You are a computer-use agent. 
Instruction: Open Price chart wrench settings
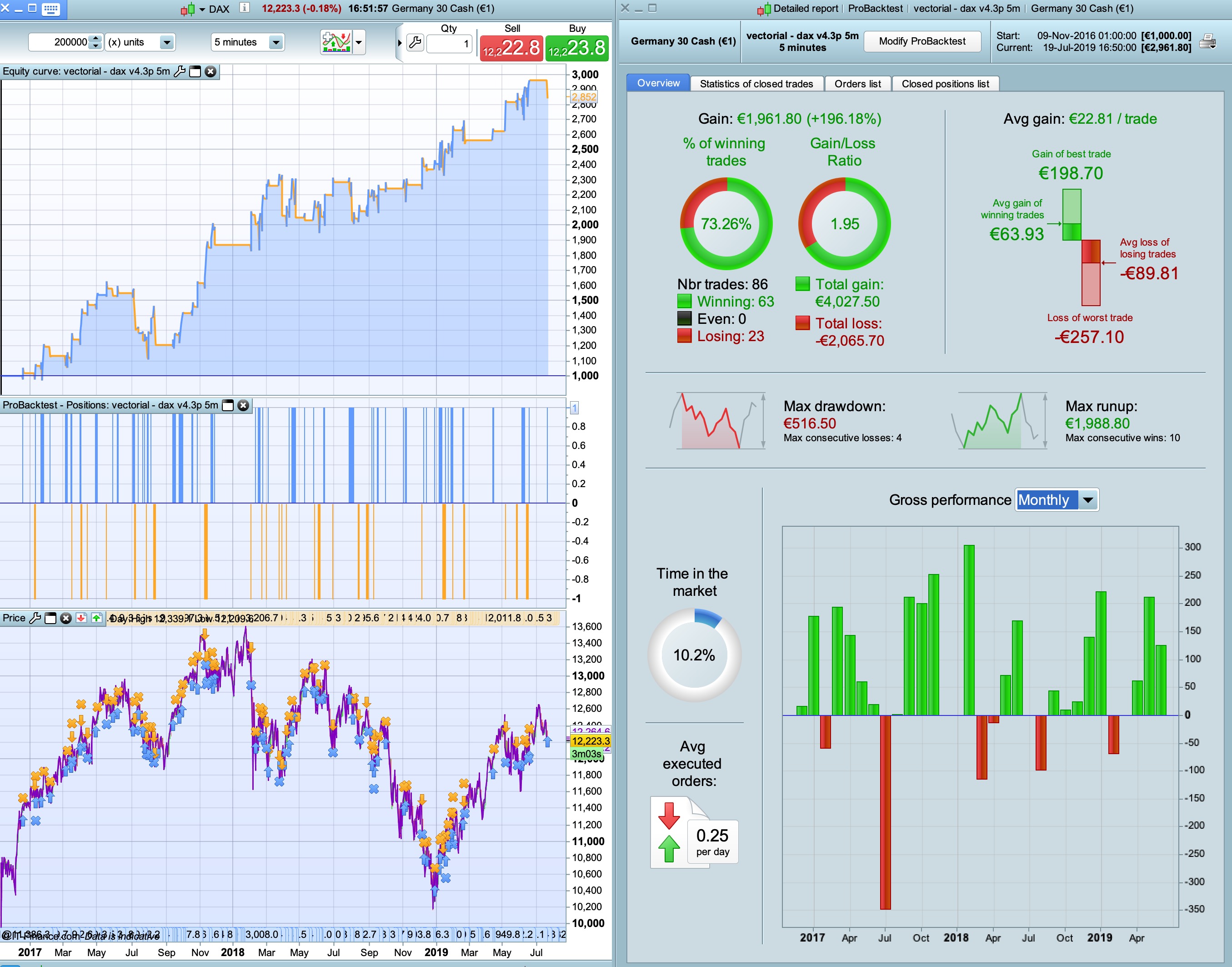click(35, 618)
